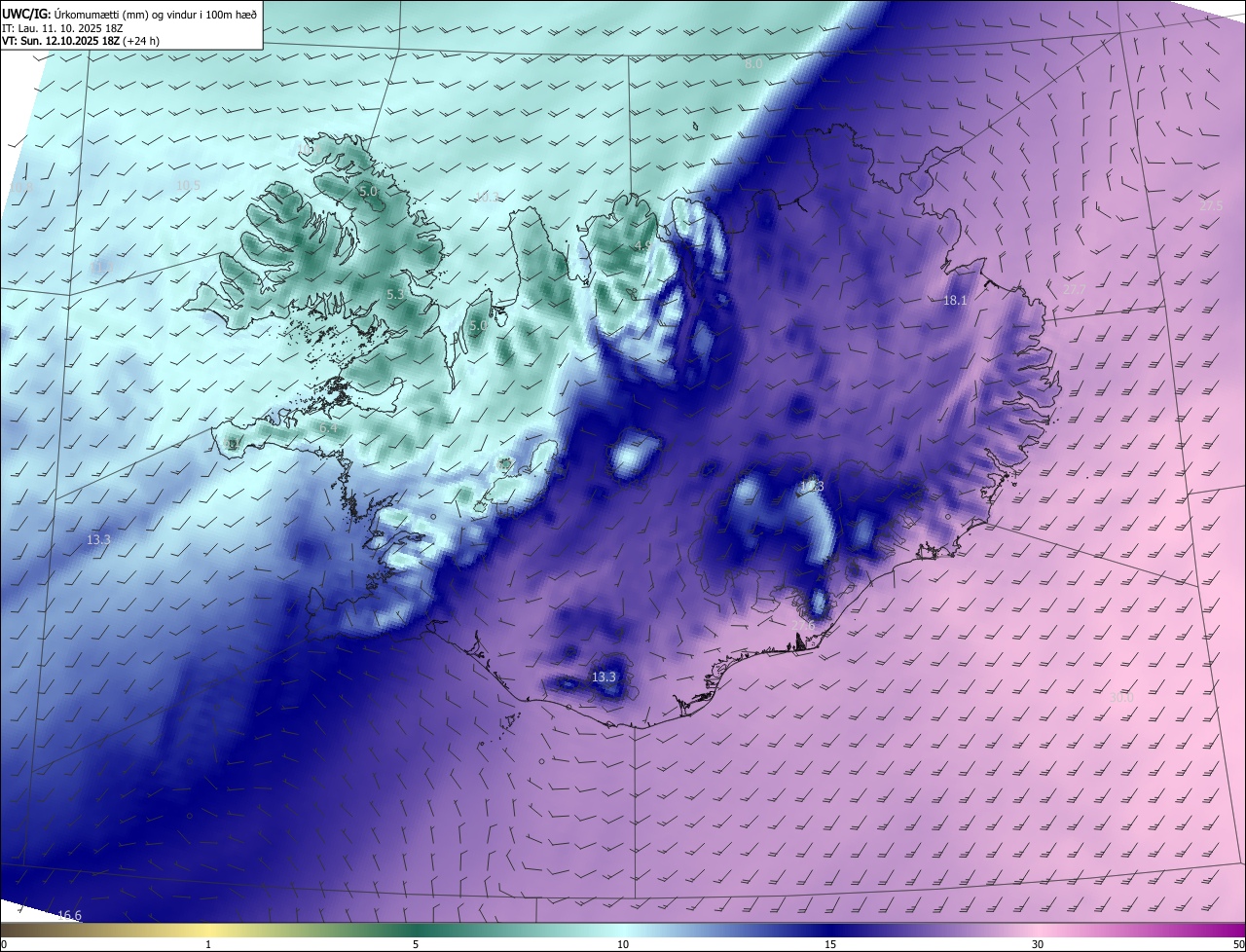
Task: Select the 10.5 value over the northwest sea
Action: 188,185
